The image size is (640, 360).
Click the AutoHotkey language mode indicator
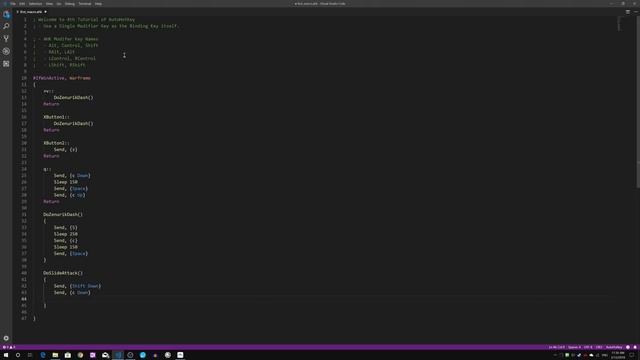614,347
